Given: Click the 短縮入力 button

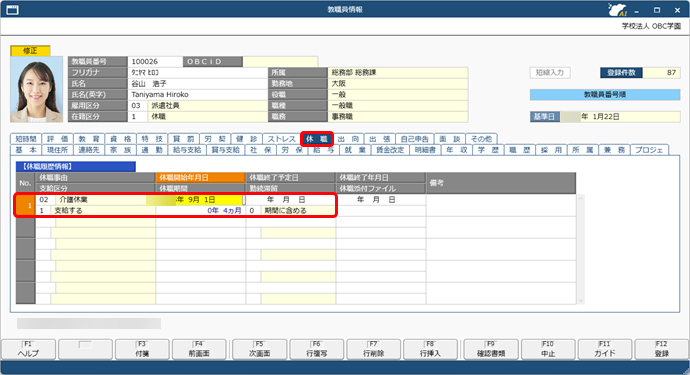Looking at the screenshot, I should (x=550, y=73).
